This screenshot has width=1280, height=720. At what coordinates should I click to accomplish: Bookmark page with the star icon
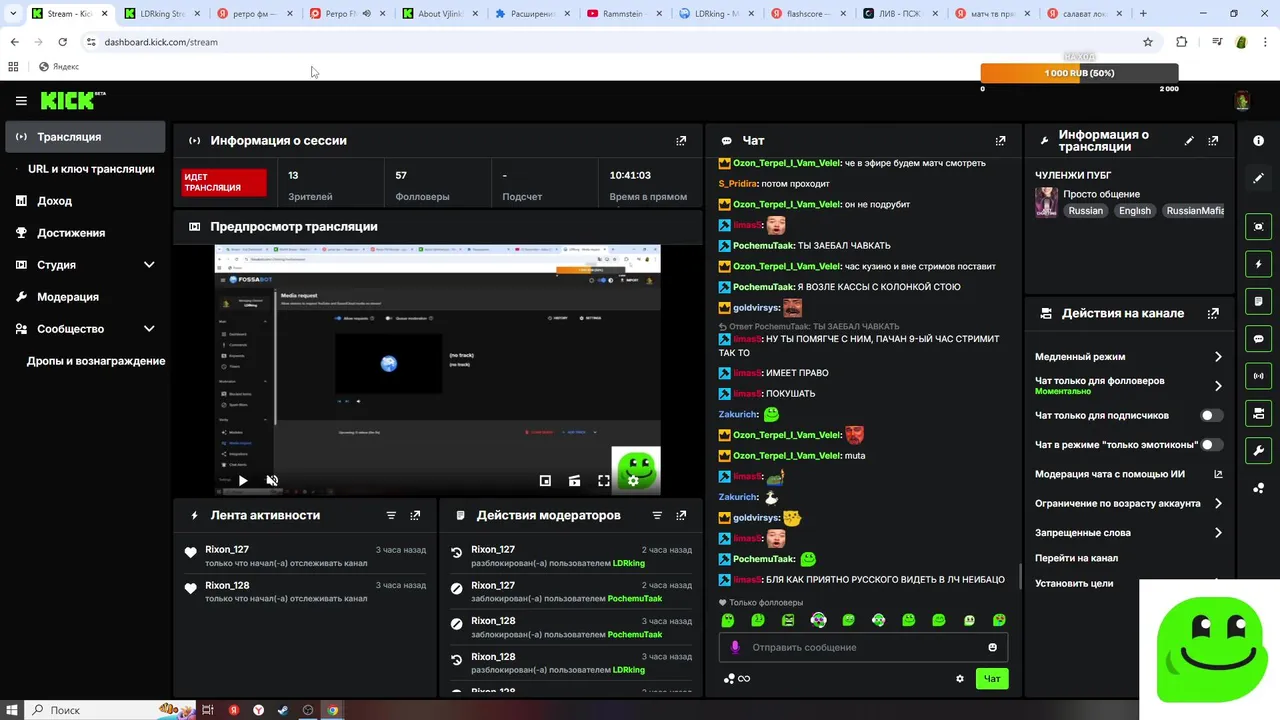(x=1148, y=42)
